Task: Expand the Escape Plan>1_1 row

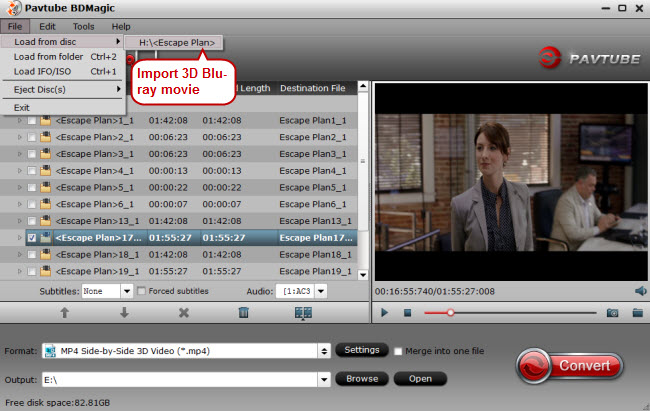Action: pos(19,121)
